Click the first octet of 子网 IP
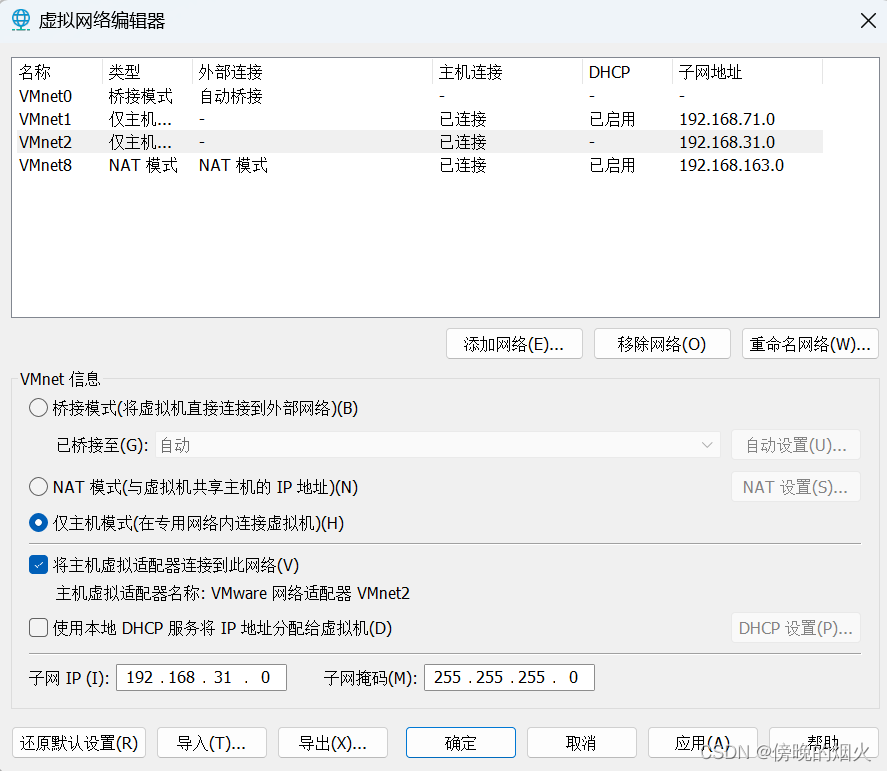The width and height of the screenshot is (887, 771). pyautogui.click(x=140, y=677)
